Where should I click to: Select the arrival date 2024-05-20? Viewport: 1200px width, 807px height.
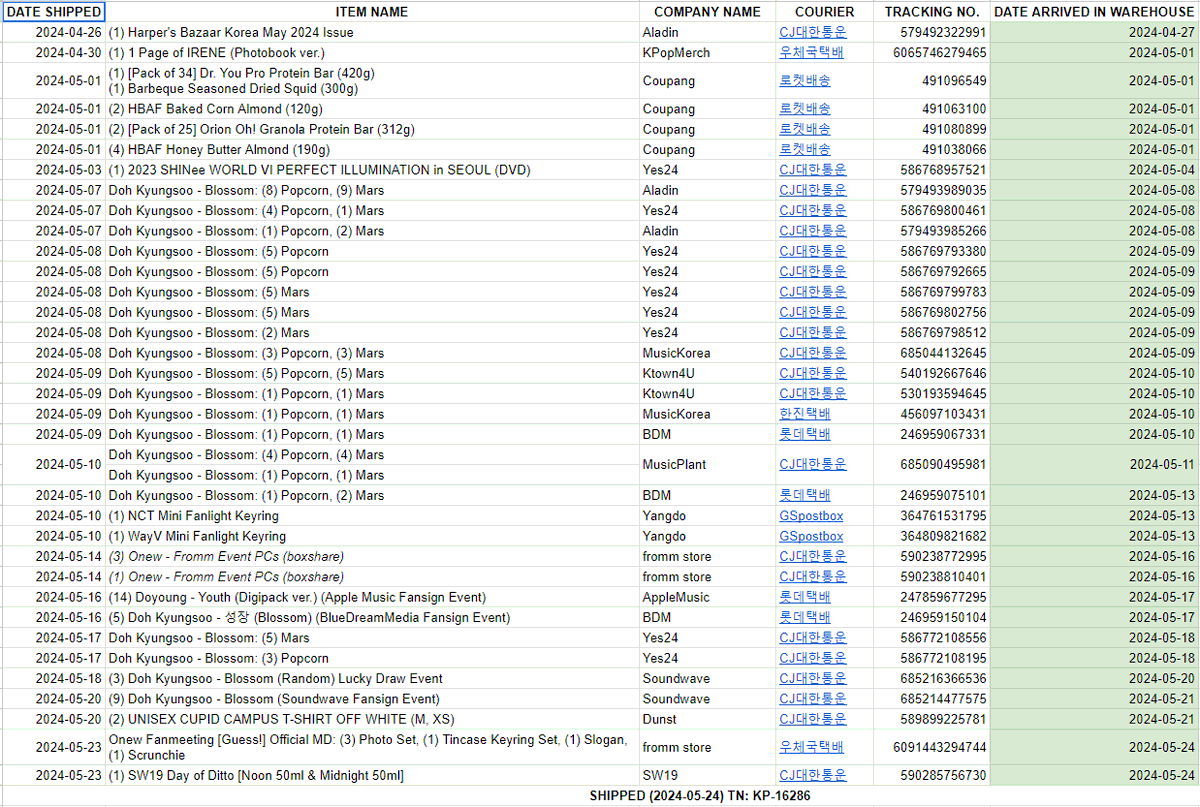(1095, 678)
